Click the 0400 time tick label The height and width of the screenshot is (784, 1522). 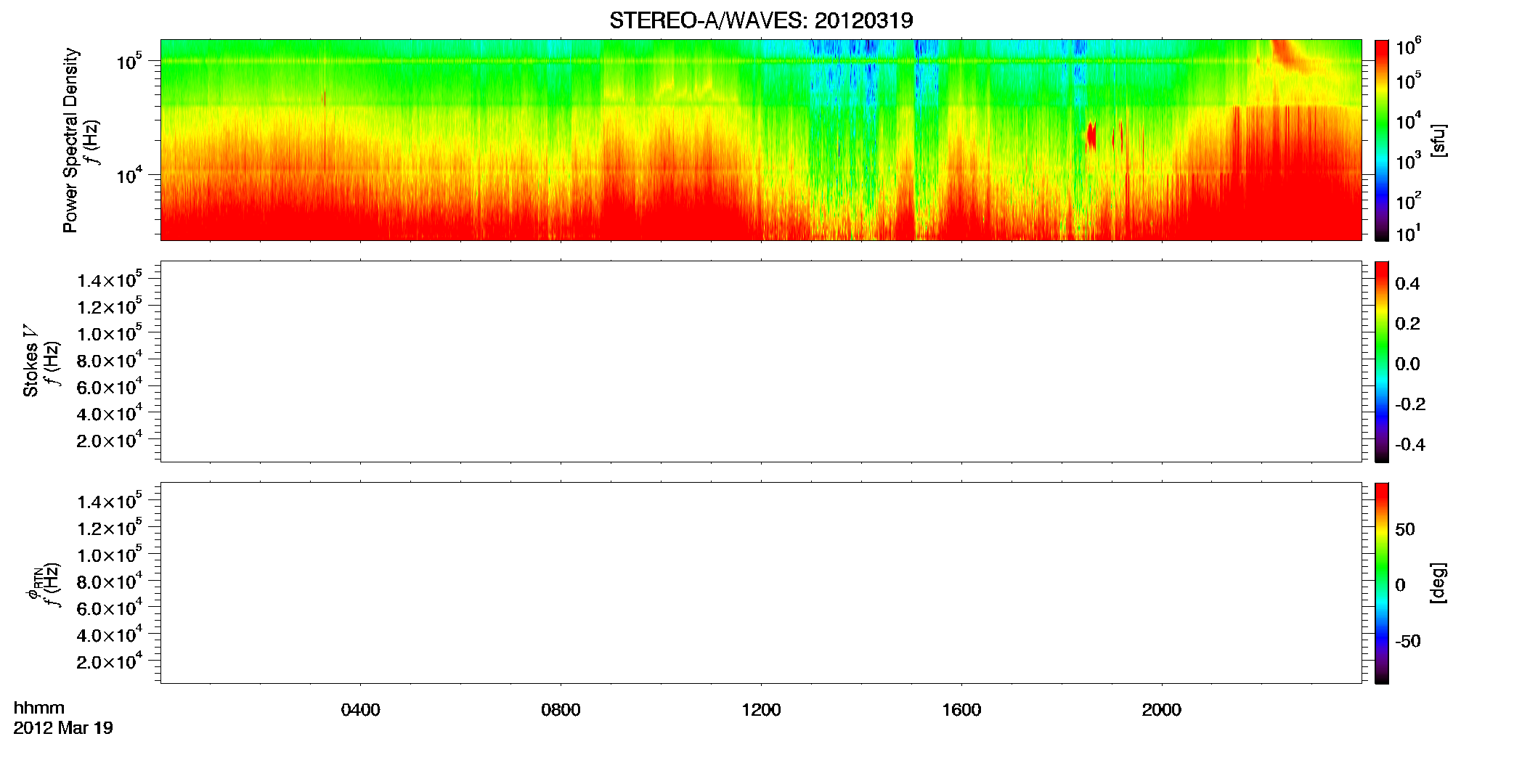tap(360, 710)
